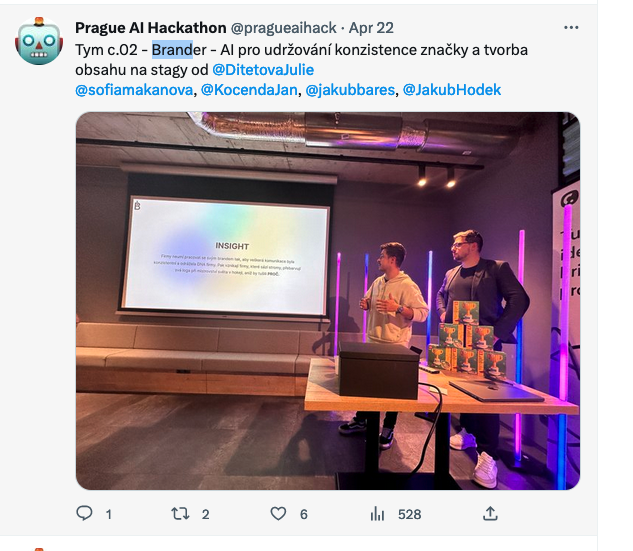The image size is (633, 551).
Task: Open the three-dot more options menu
Action: (571, 27)
